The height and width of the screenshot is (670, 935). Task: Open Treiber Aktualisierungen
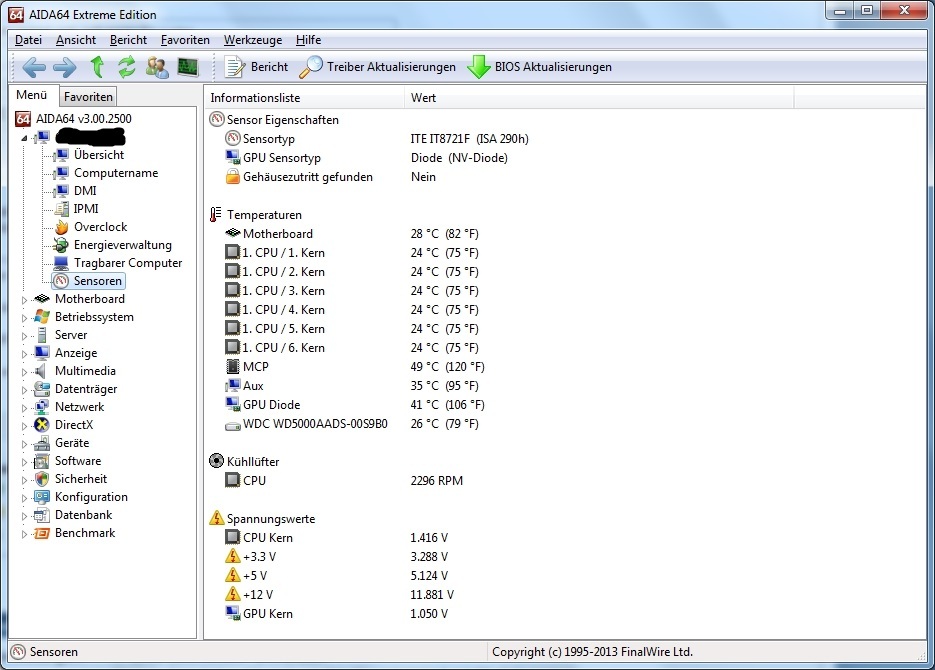377,67
